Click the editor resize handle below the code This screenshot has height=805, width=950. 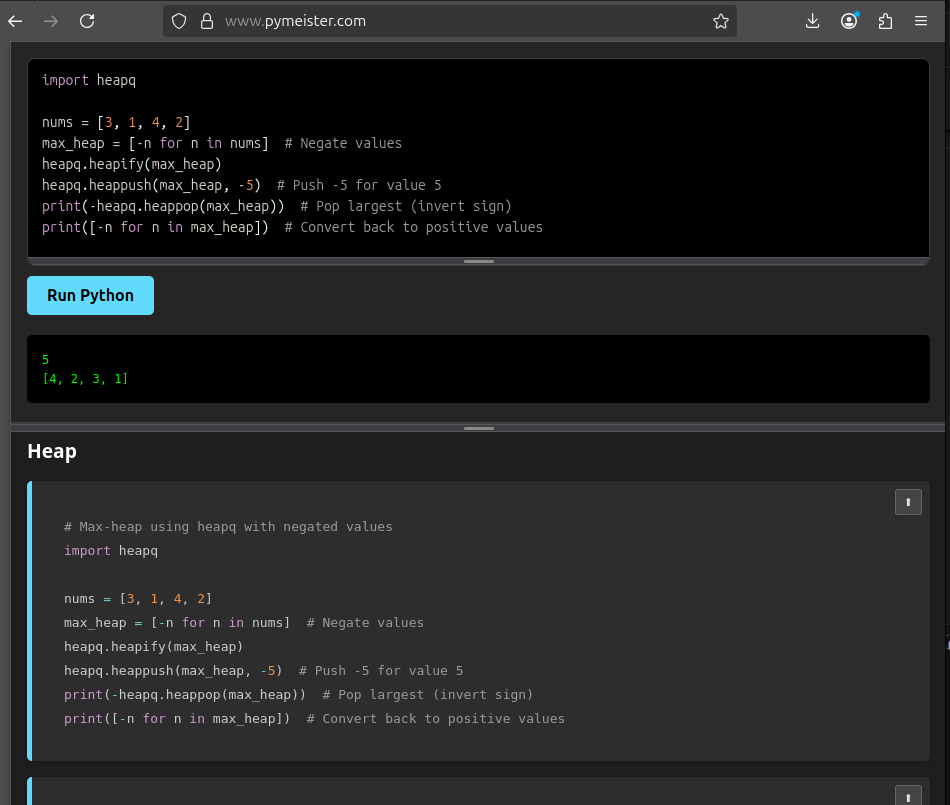point(478,261)
